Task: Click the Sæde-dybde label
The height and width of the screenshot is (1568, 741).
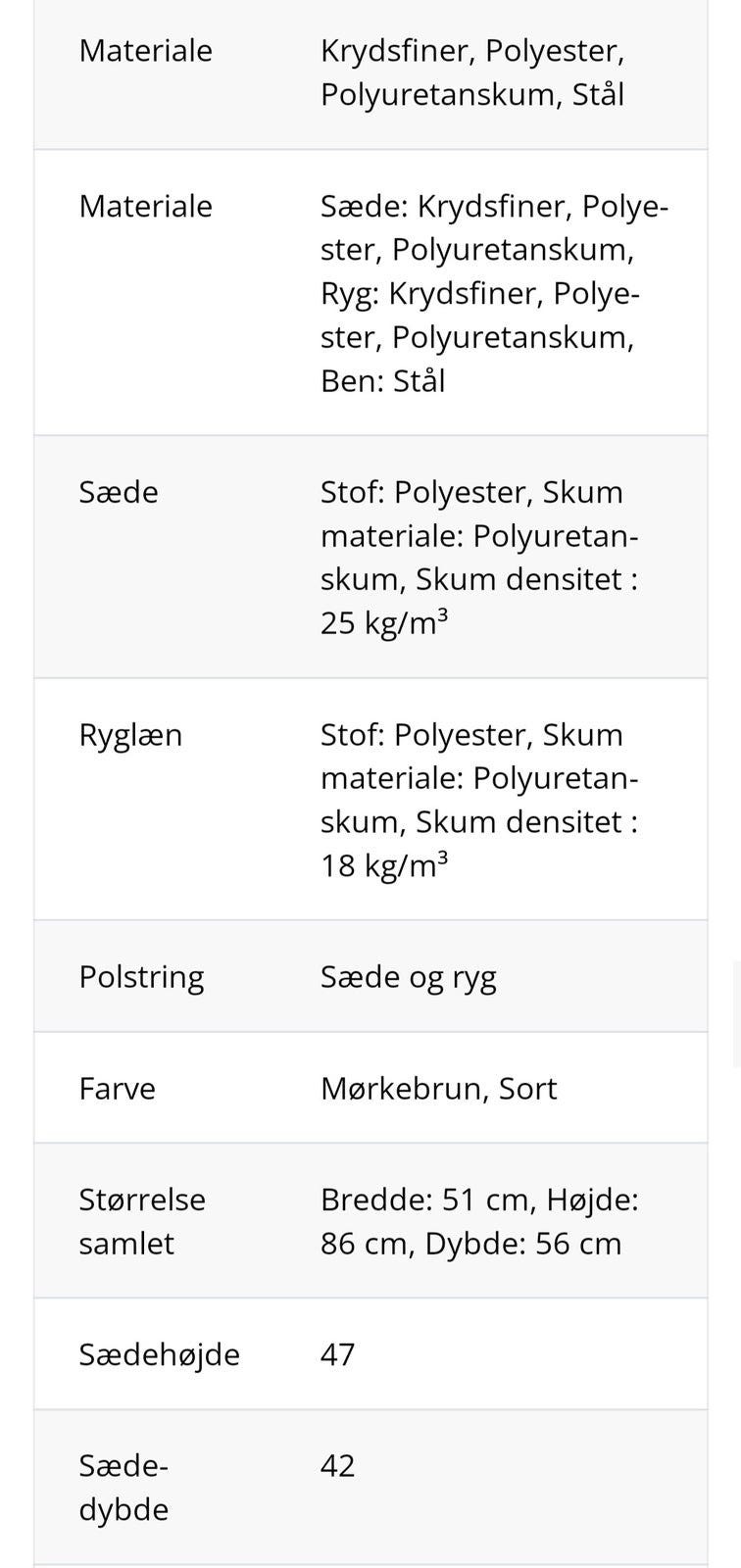Action: [x=123, y=1487]
